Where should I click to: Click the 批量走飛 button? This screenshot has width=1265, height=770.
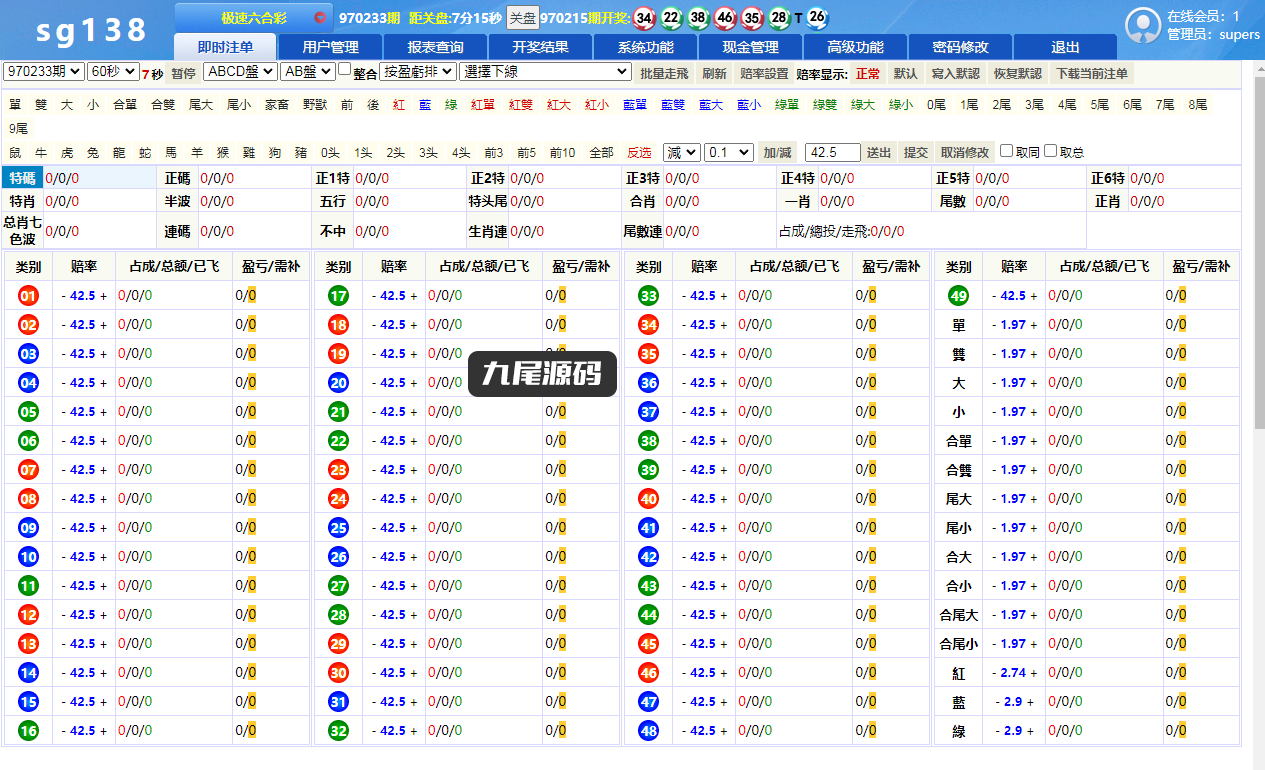point(664,73)
